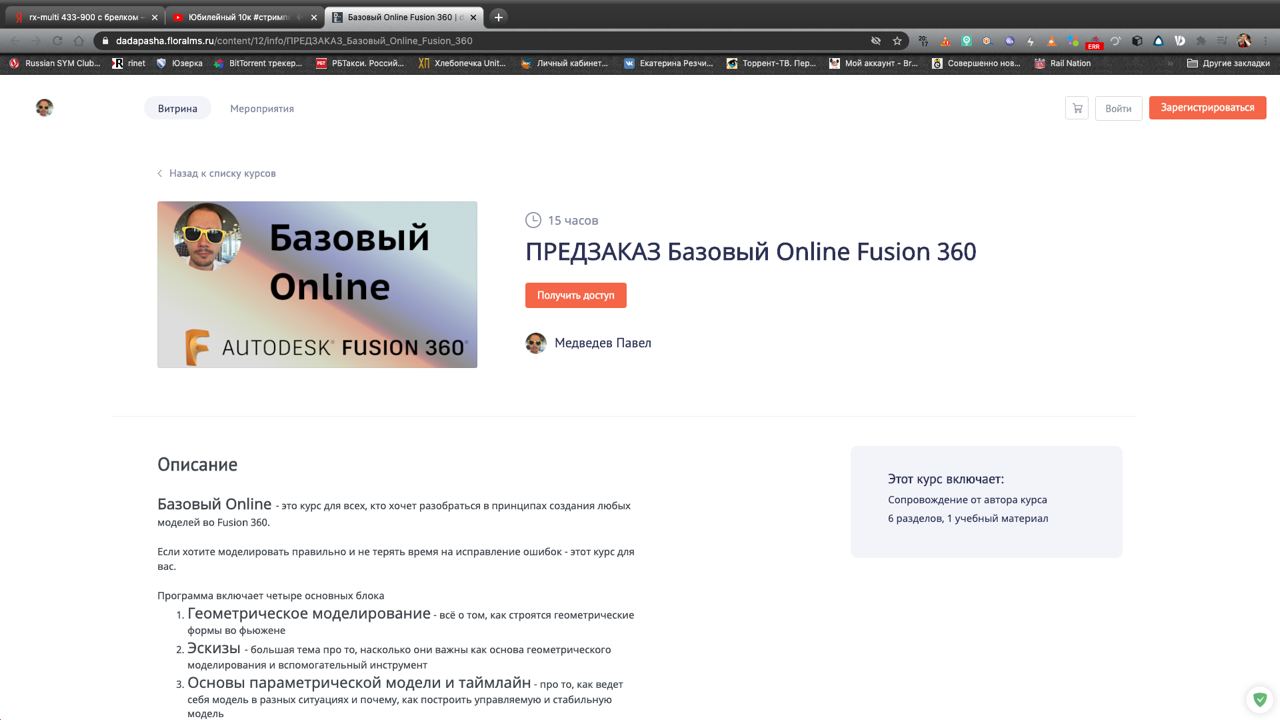Click Получить доступ button
Image resolution: width=1280 pixels, height=720 pixels.
(576, 295)
